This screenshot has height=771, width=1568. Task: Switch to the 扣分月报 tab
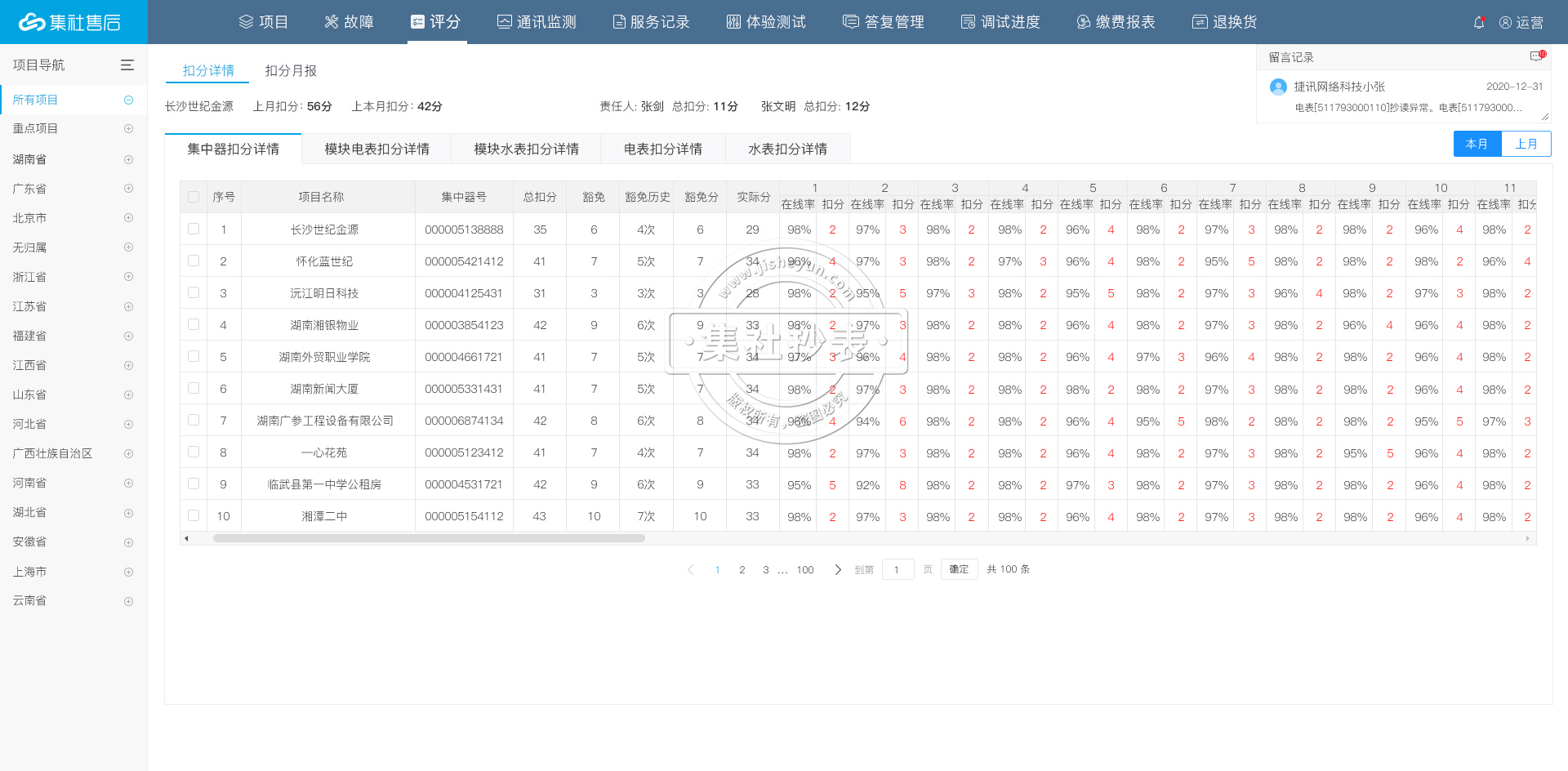coord(291,71)
